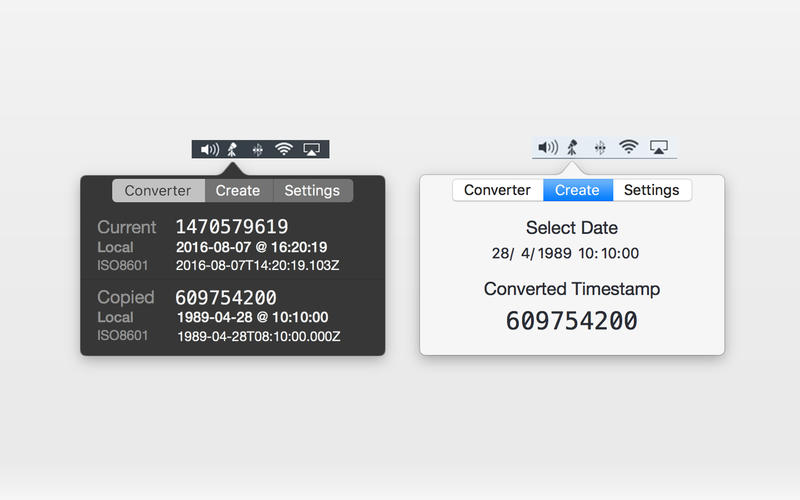800x500 pixels.
Task: Click the Bluetooth icon in the dark menu bar
Action: click(258, 149)
